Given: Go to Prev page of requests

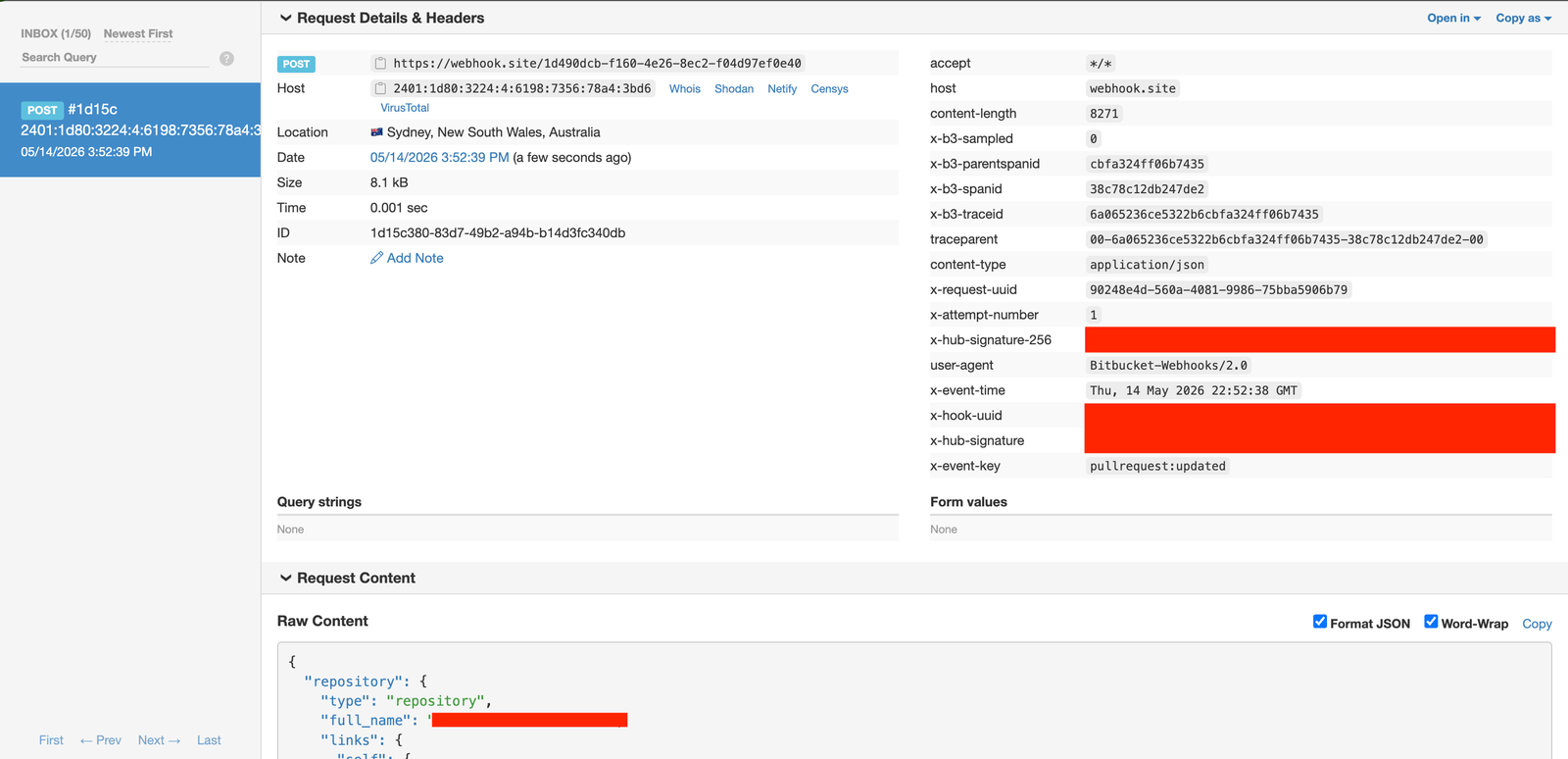Looking at the screenshot, I should (x=101, y=740).
